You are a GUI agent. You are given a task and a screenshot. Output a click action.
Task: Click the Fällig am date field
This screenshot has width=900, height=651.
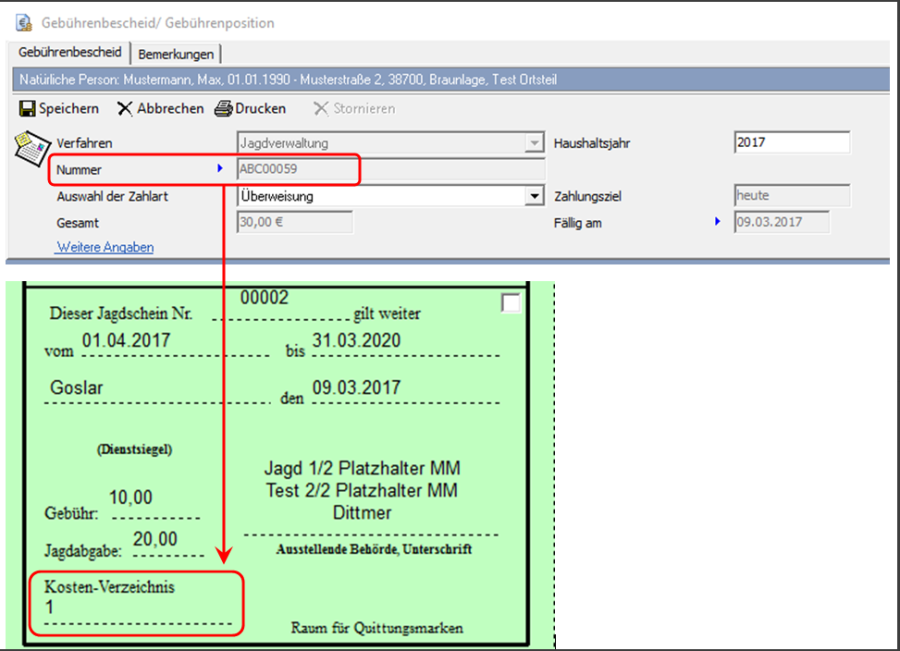[x=791, y=223]
